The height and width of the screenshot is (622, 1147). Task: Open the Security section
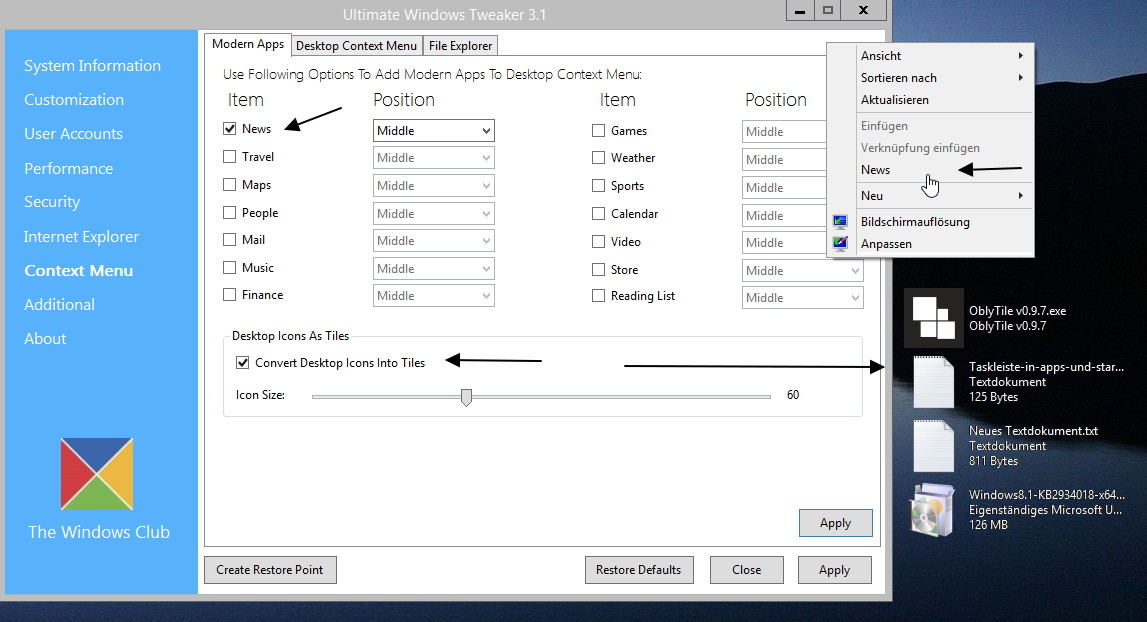pyautogui.click(x=52, y=202)
